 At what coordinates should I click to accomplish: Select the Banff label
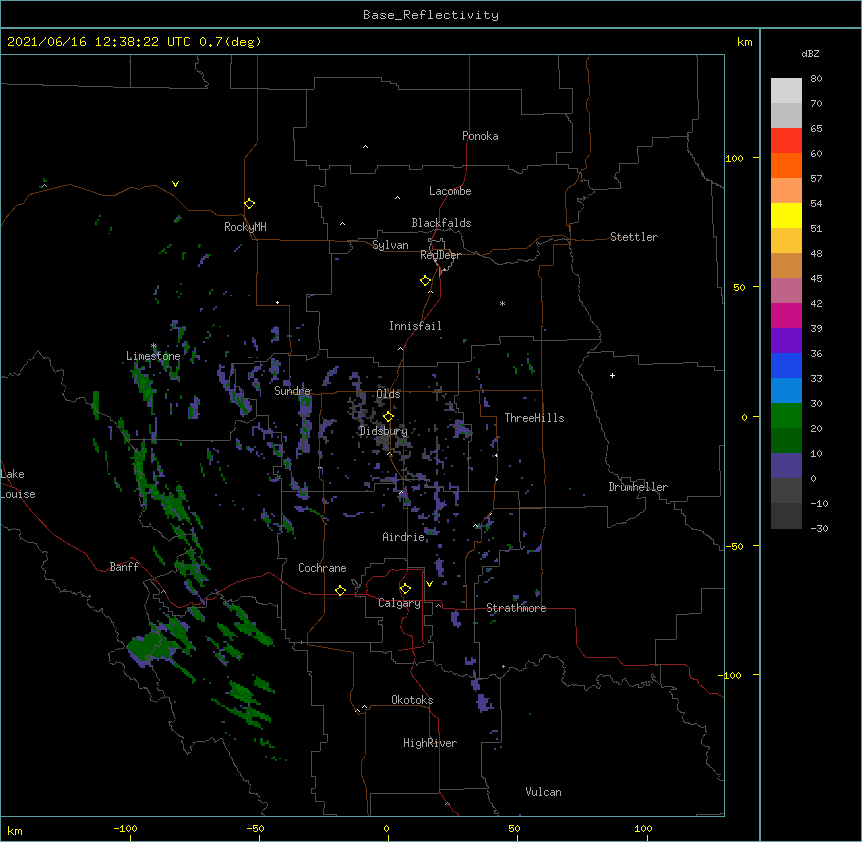[124, 567]
